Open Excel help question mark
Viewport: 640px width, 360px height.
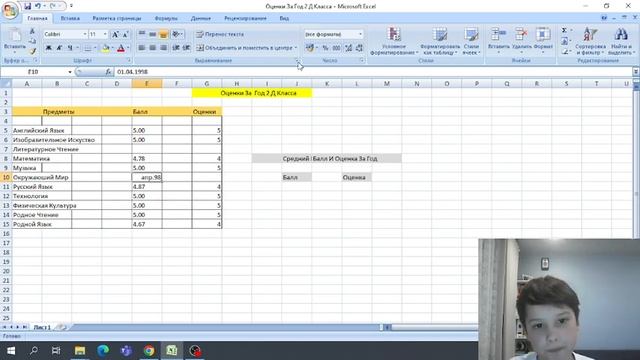tap(604, 18)
